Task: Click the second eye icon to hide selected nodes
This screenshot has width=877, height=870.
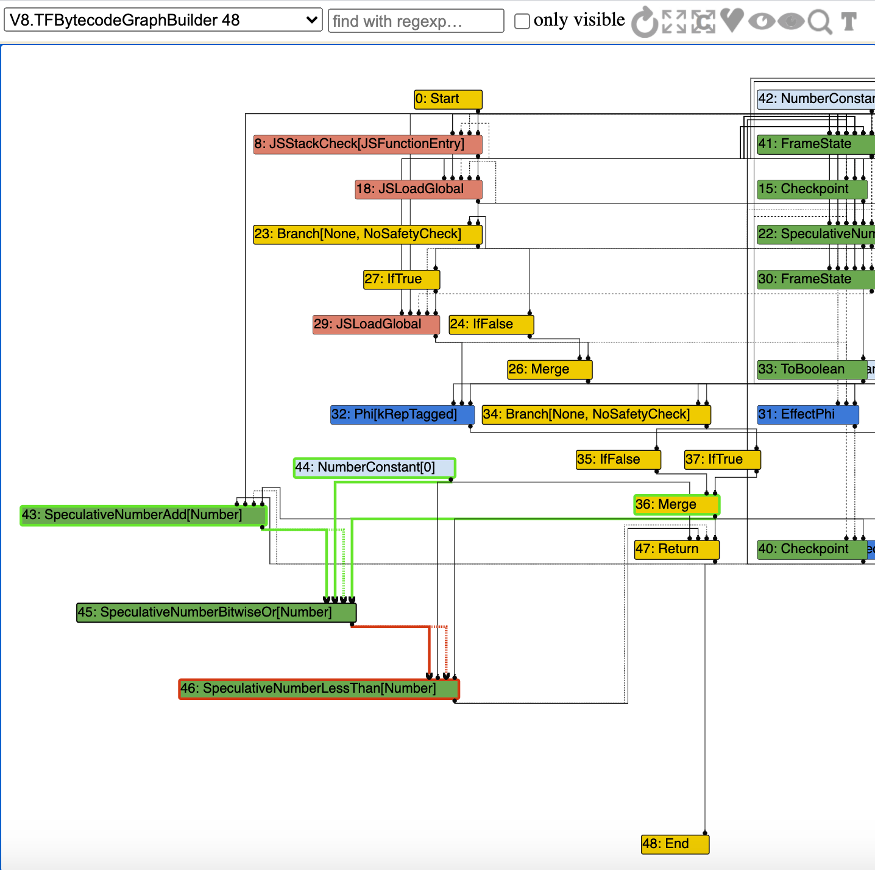Action: pos(790,21)
